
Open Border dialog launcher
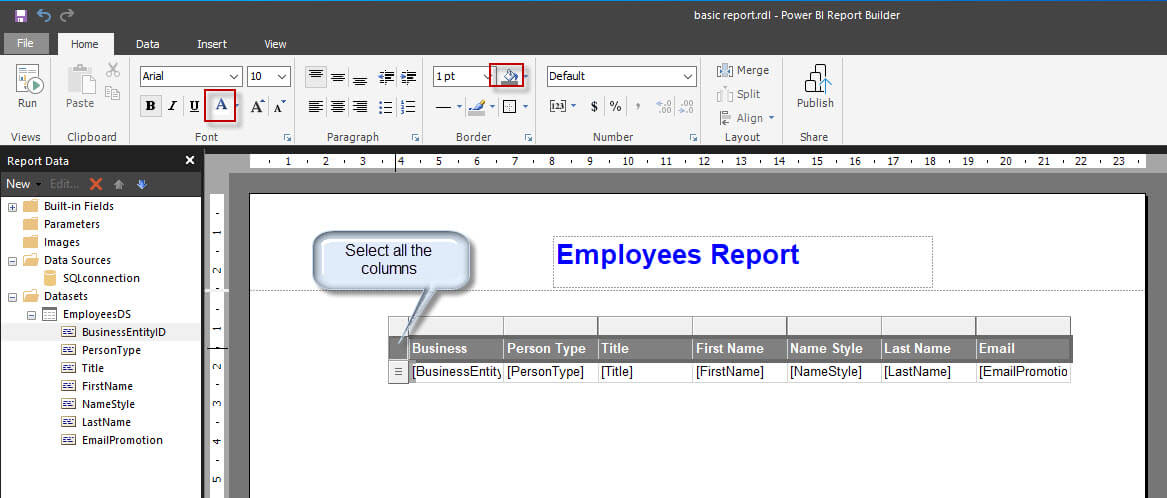(528, 138)
